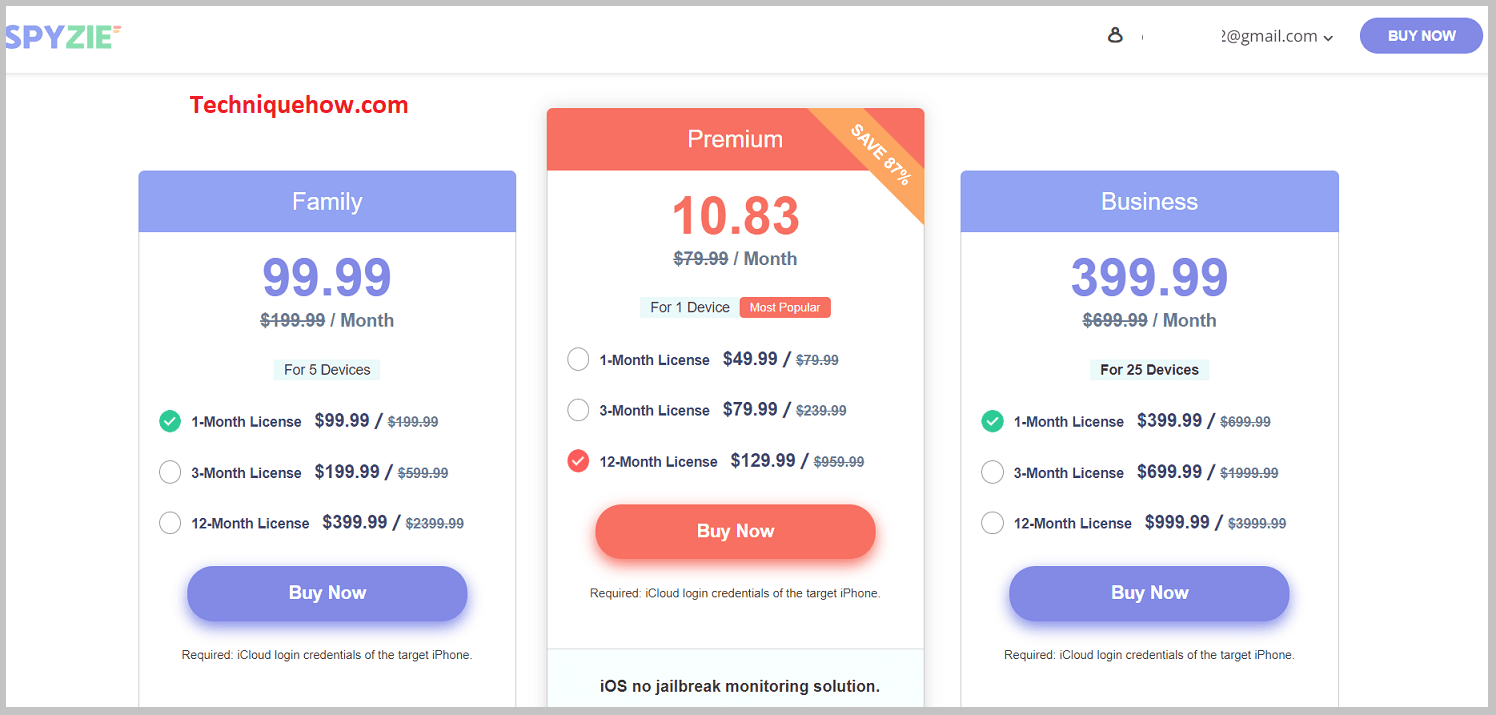Click the BUY NOW header button
The image size is (1496, 715).
pos(1421,36)
